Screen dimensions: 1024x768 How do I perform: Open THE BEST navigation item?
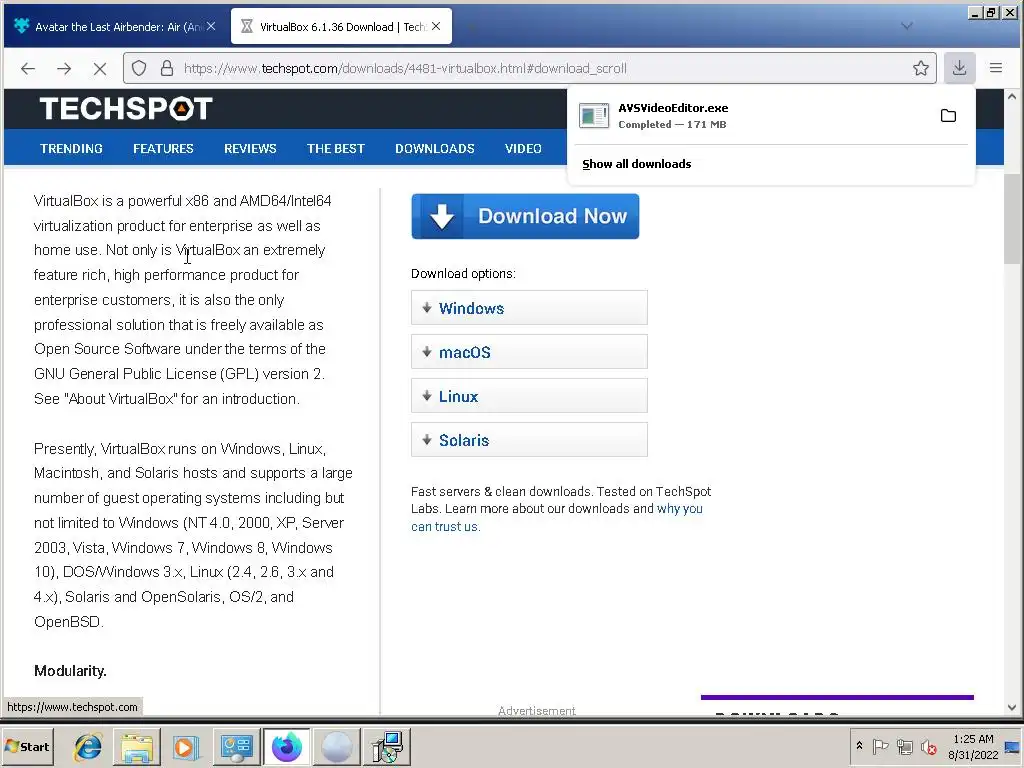click(336, 148)
